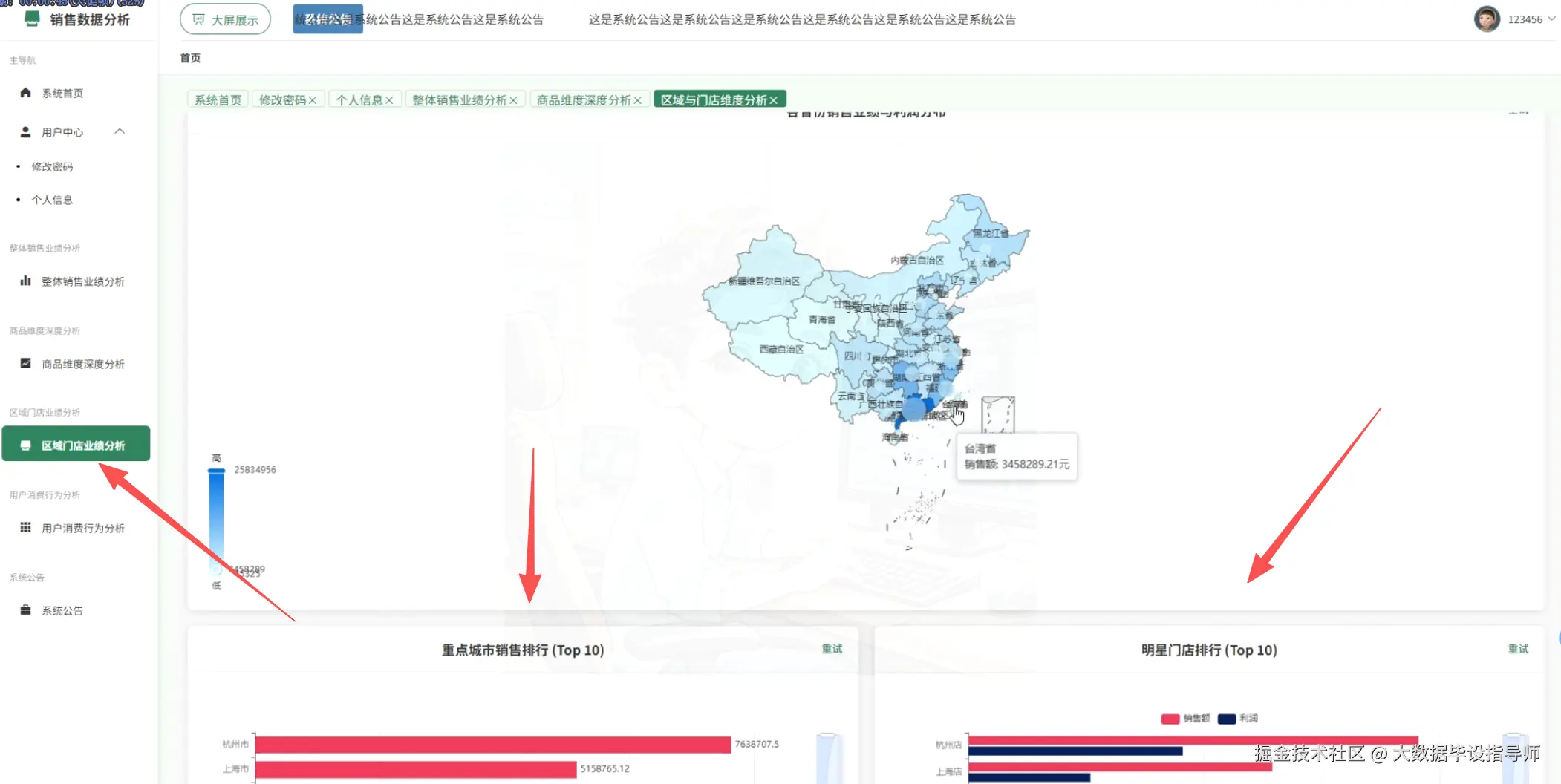The width and height of the screenshot is (1561, 784).
Task: Click 青海省 on the map
Action: click(822, 319)
